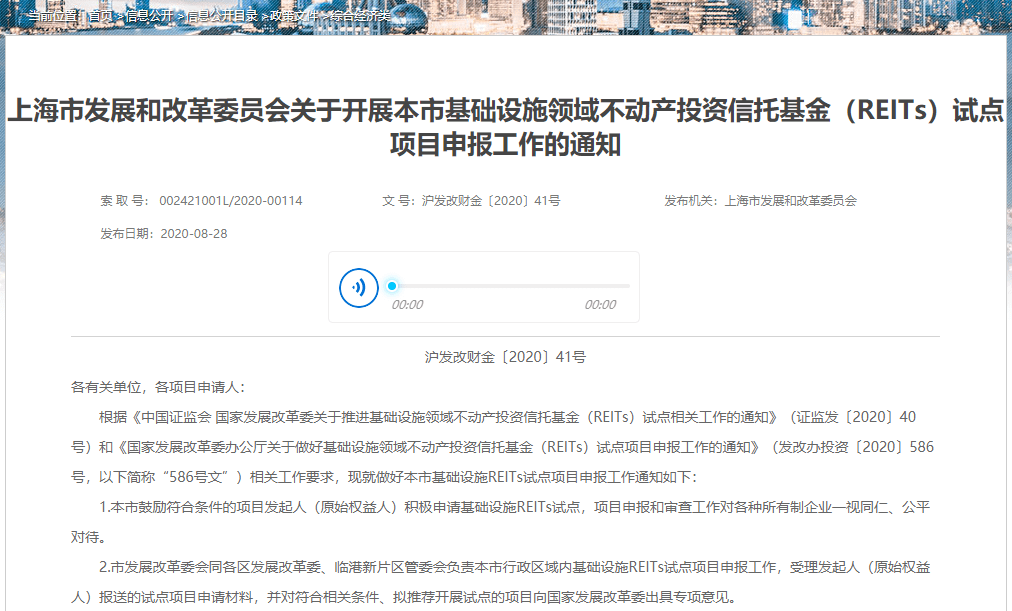Screen dimensions: 1012x611
Task: Click the index number 002421001L/2020-00114
Action: click(x=230, y=201)
